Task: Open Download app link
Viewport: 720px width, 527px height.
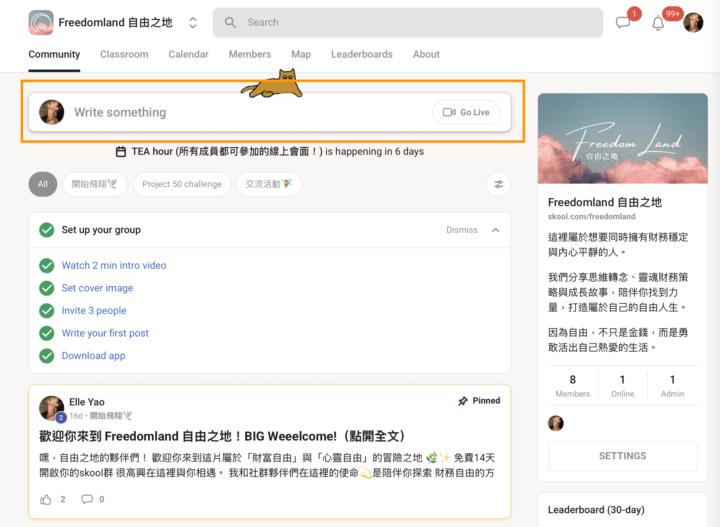Action: 93,356
